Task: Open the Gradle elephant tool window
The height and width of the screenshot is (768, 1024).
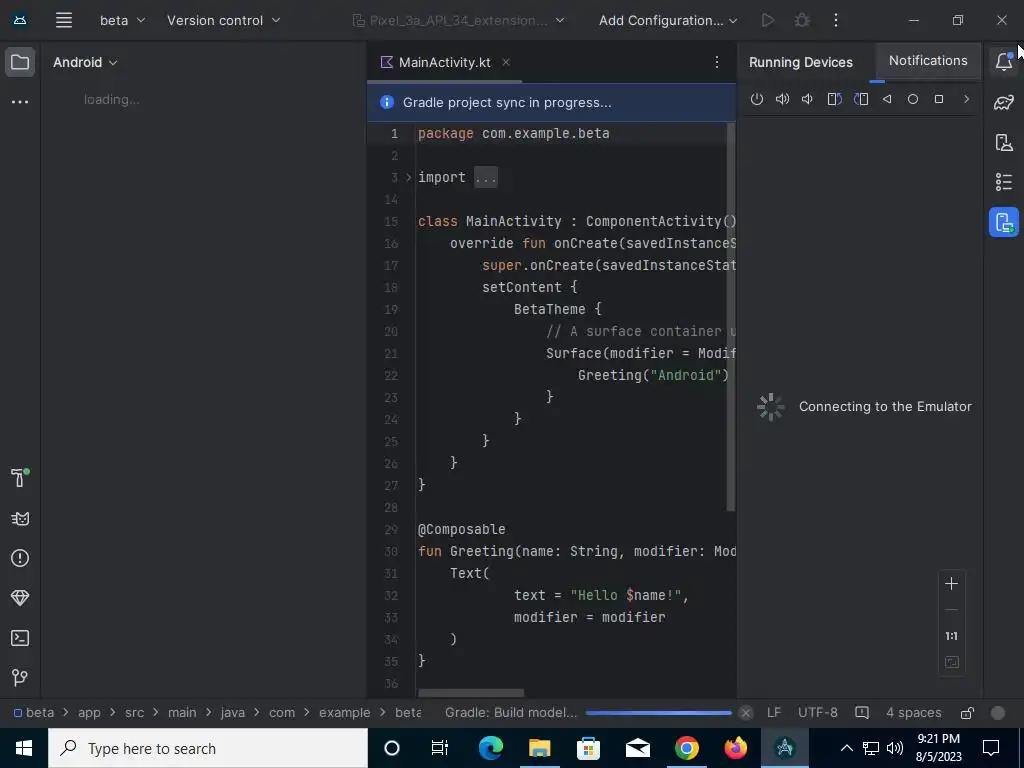Action: [x=1004, y=103]
